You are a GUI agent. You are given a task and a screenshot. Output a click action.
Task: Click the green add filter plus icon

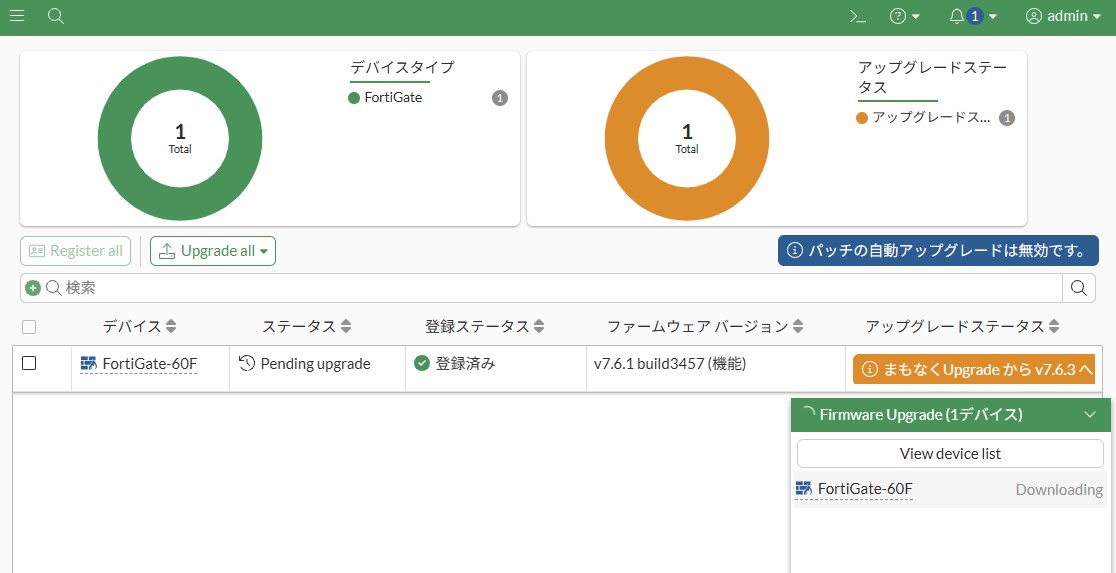(x=33, y=288)
